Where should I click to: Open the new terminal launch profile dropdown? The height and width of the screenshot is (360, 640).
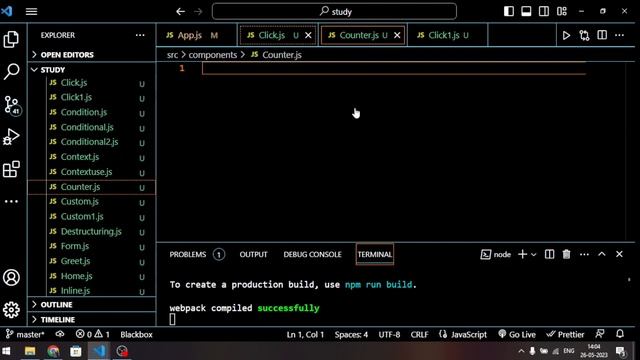point(534,255)
